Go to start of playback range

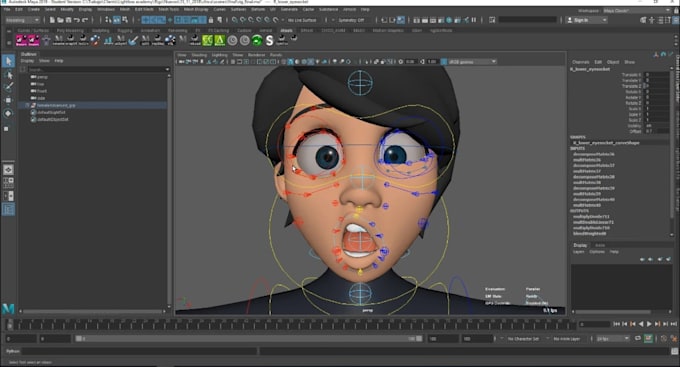coord(616,324)
